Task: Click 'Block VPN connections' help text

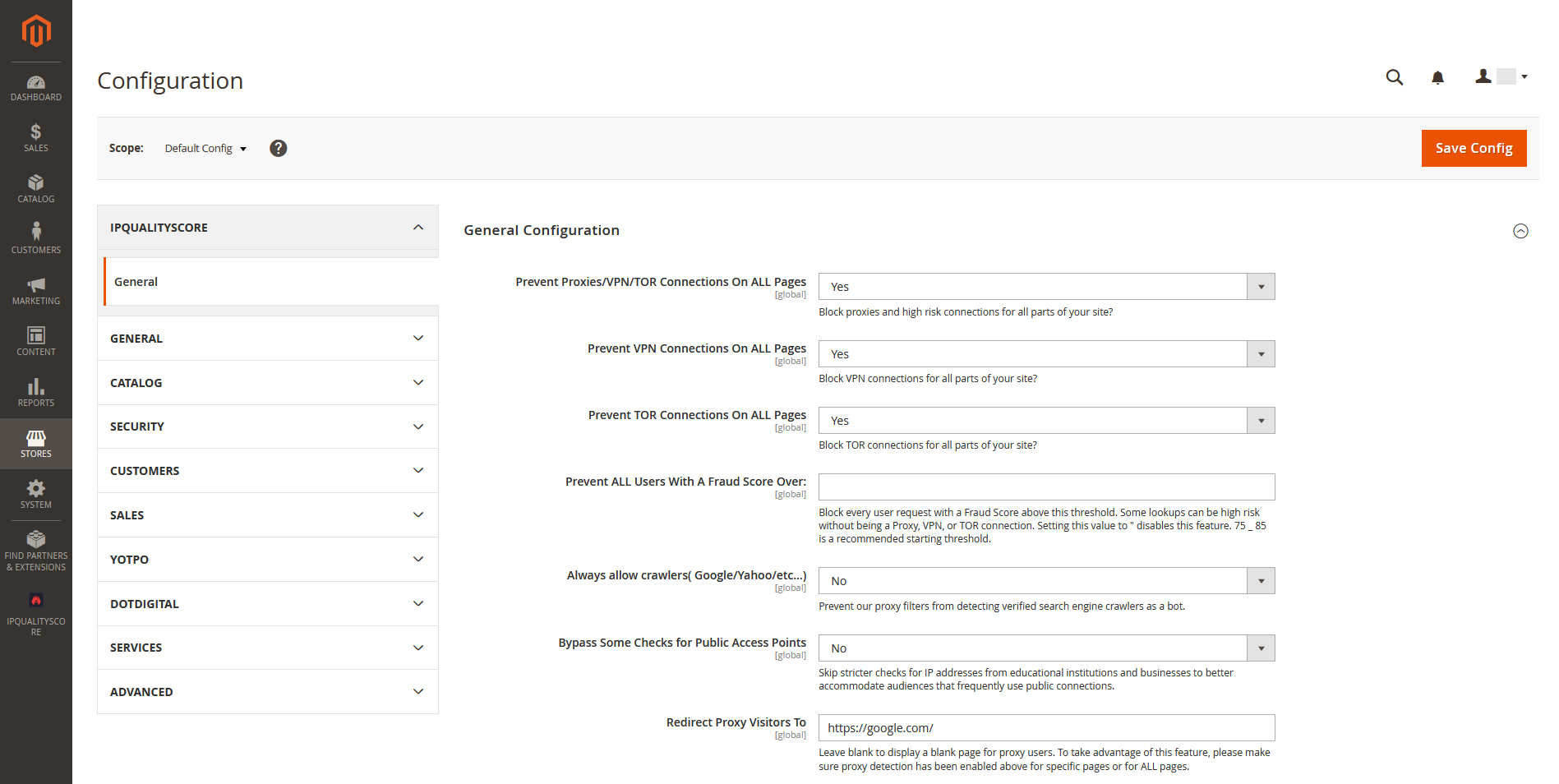Action: 928,379
